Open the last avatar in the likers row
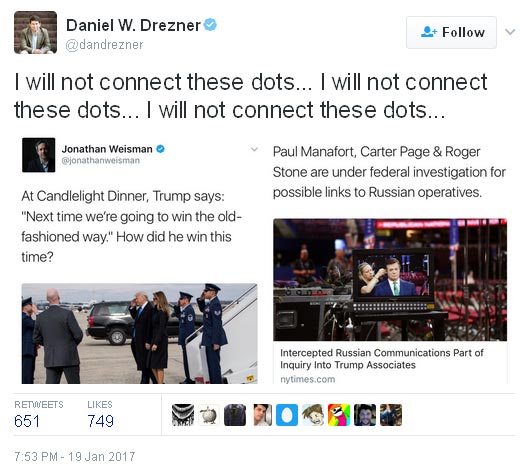 [391, 415]
